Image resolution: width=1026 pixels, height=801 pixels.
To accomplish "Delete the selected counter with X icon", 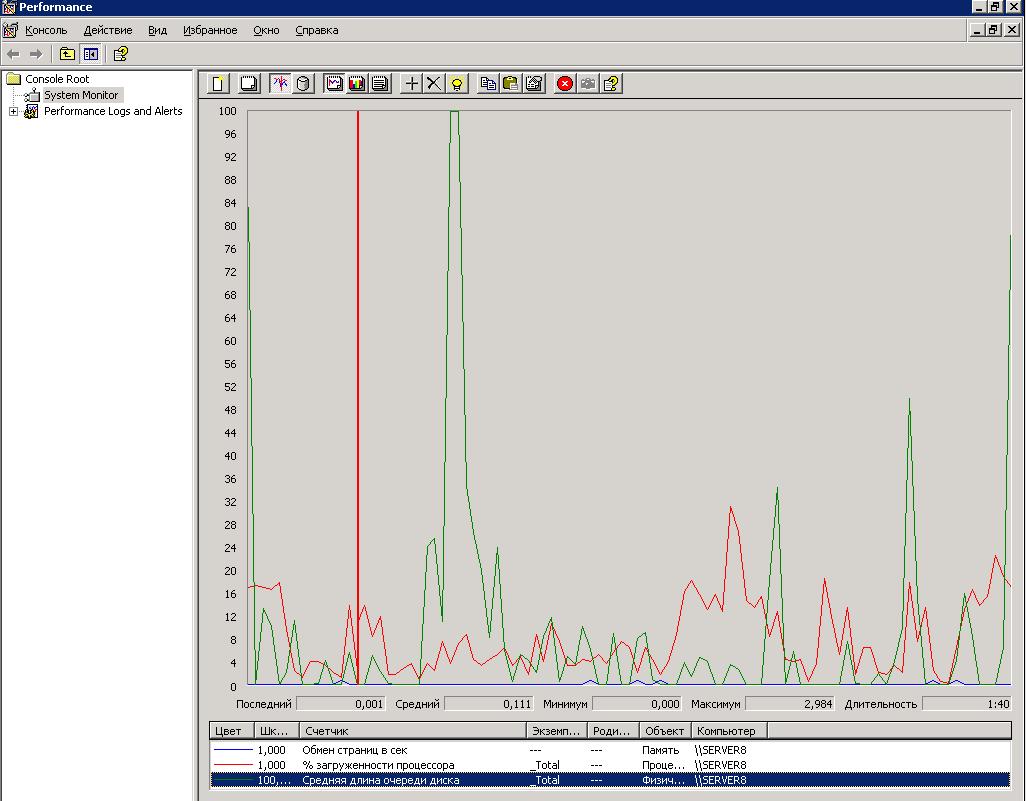I will point(433,84).
